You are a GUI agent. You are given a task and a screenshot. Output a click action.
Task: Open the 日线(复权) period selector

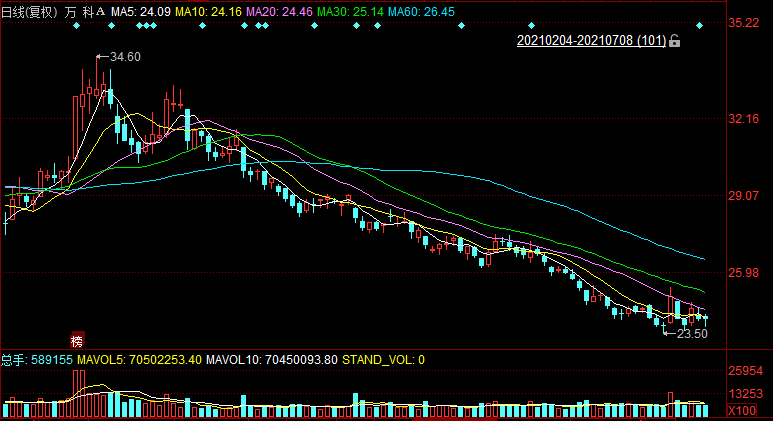tap(29, 10)
